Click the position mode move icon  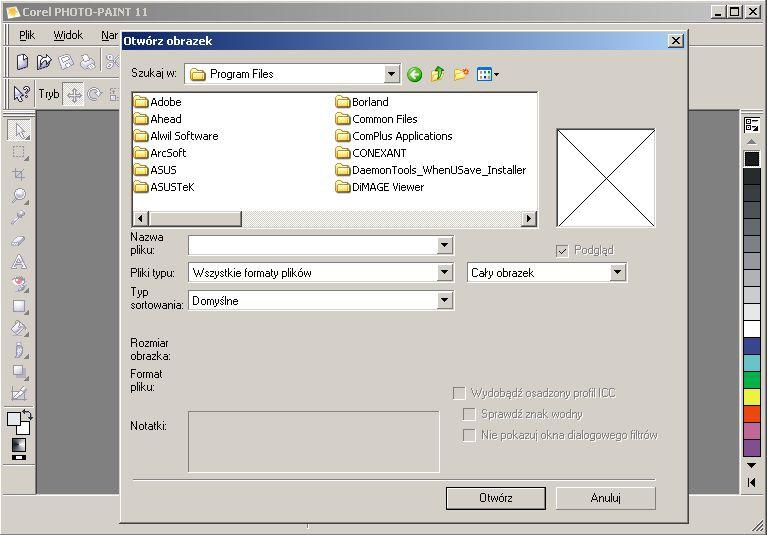74,94
